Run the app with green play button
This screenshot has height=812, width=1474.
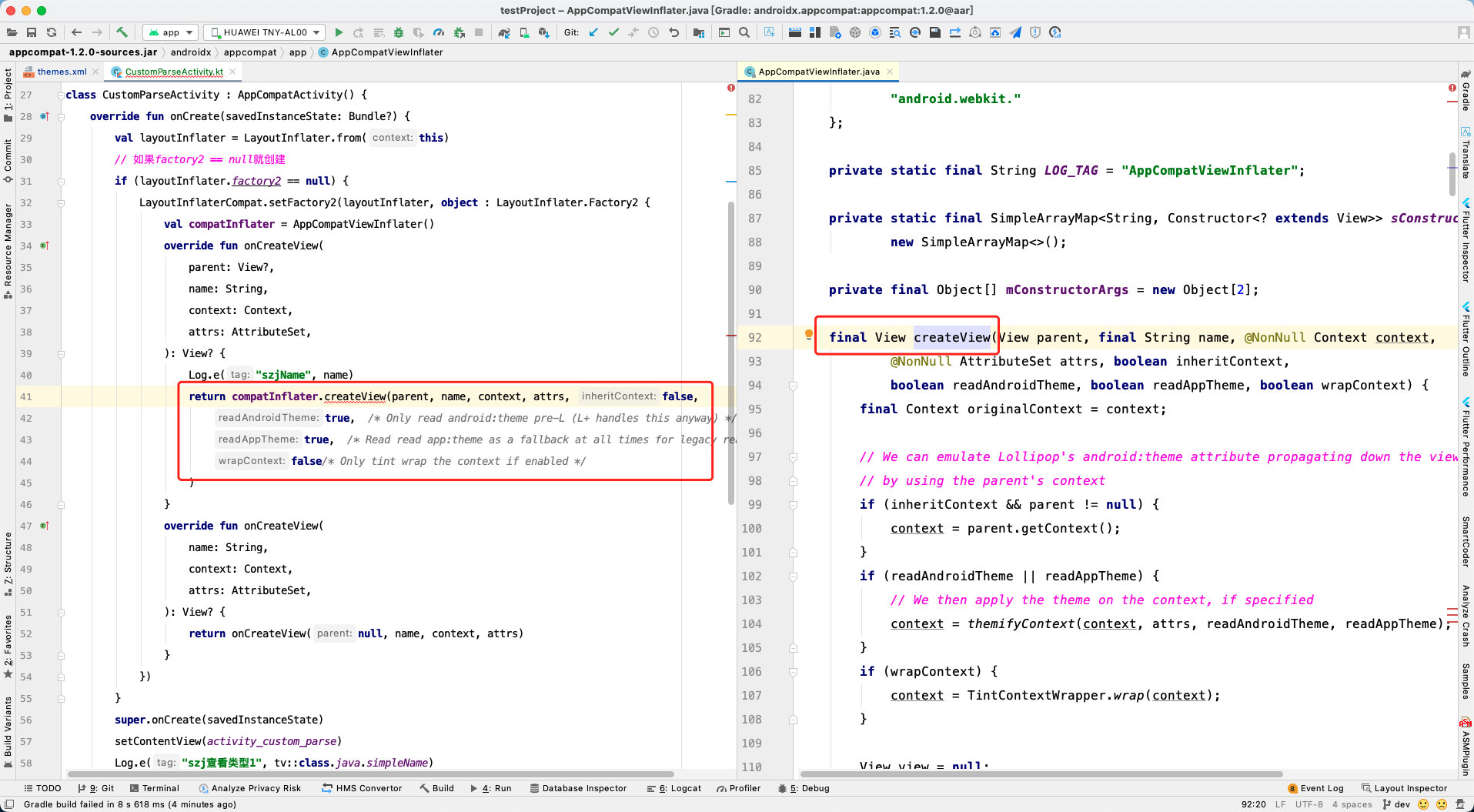point(339,32)
